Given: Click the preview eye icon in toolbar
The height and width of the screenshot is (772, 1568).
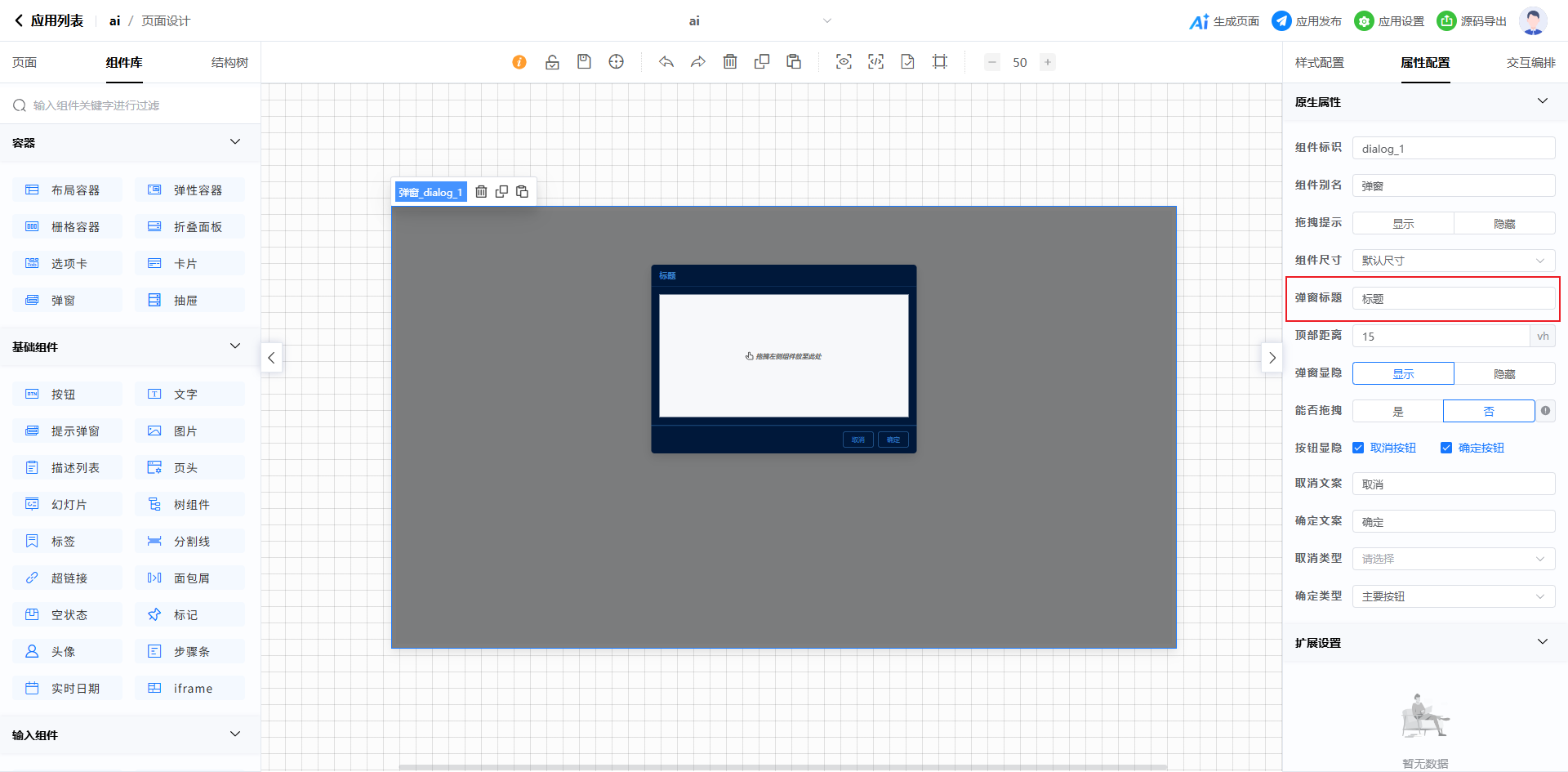Looking at the screenshot, I should (844, 62).
